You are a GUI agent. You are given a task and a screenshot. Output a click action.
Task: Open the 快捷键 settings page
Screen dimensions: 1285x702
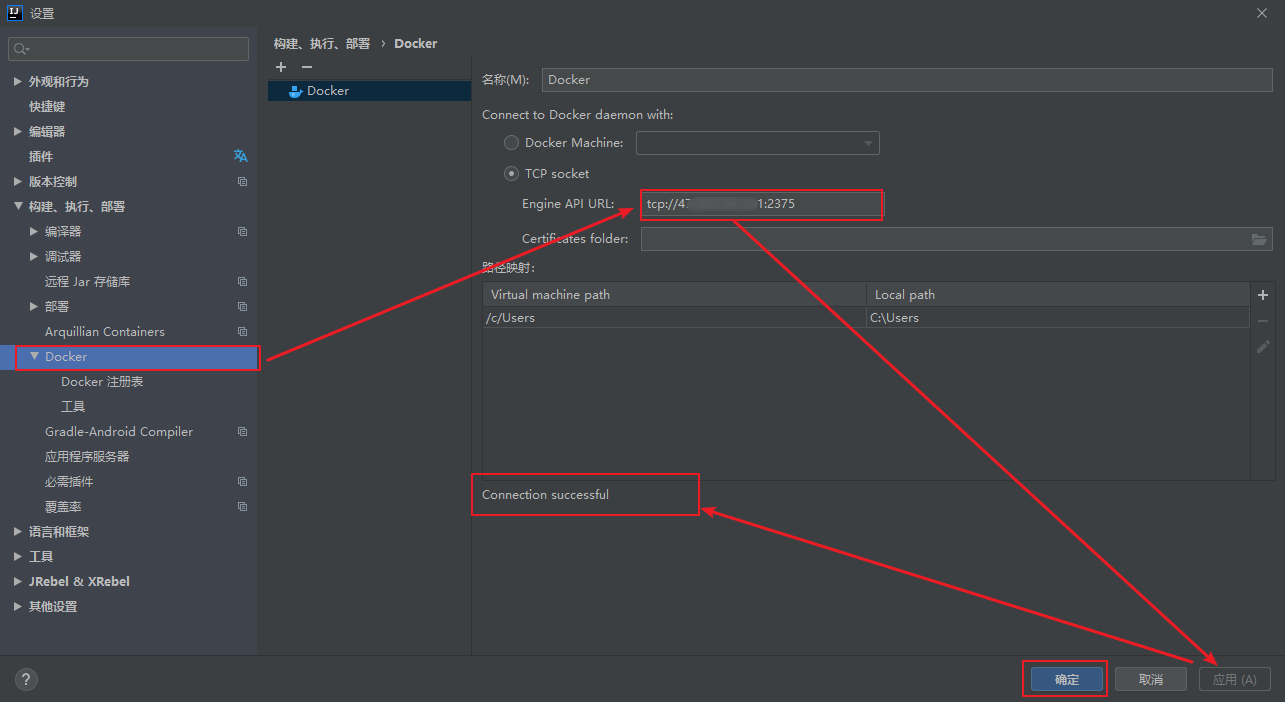(47, 107)
